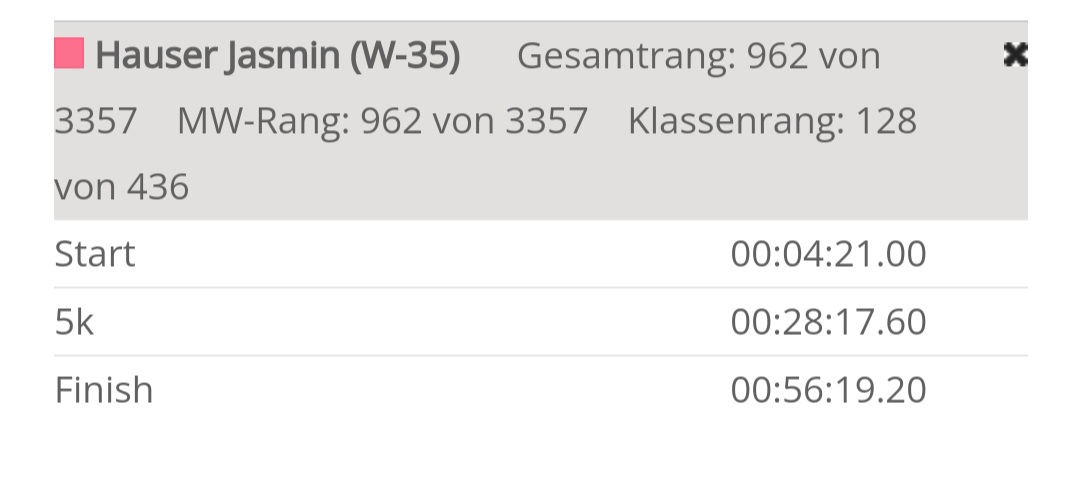The width and height of the screenshot is (1080, 489).
Task: Click the 5k time 00:28:17.60
Action: pyautogui.click(x=828, y=322)
